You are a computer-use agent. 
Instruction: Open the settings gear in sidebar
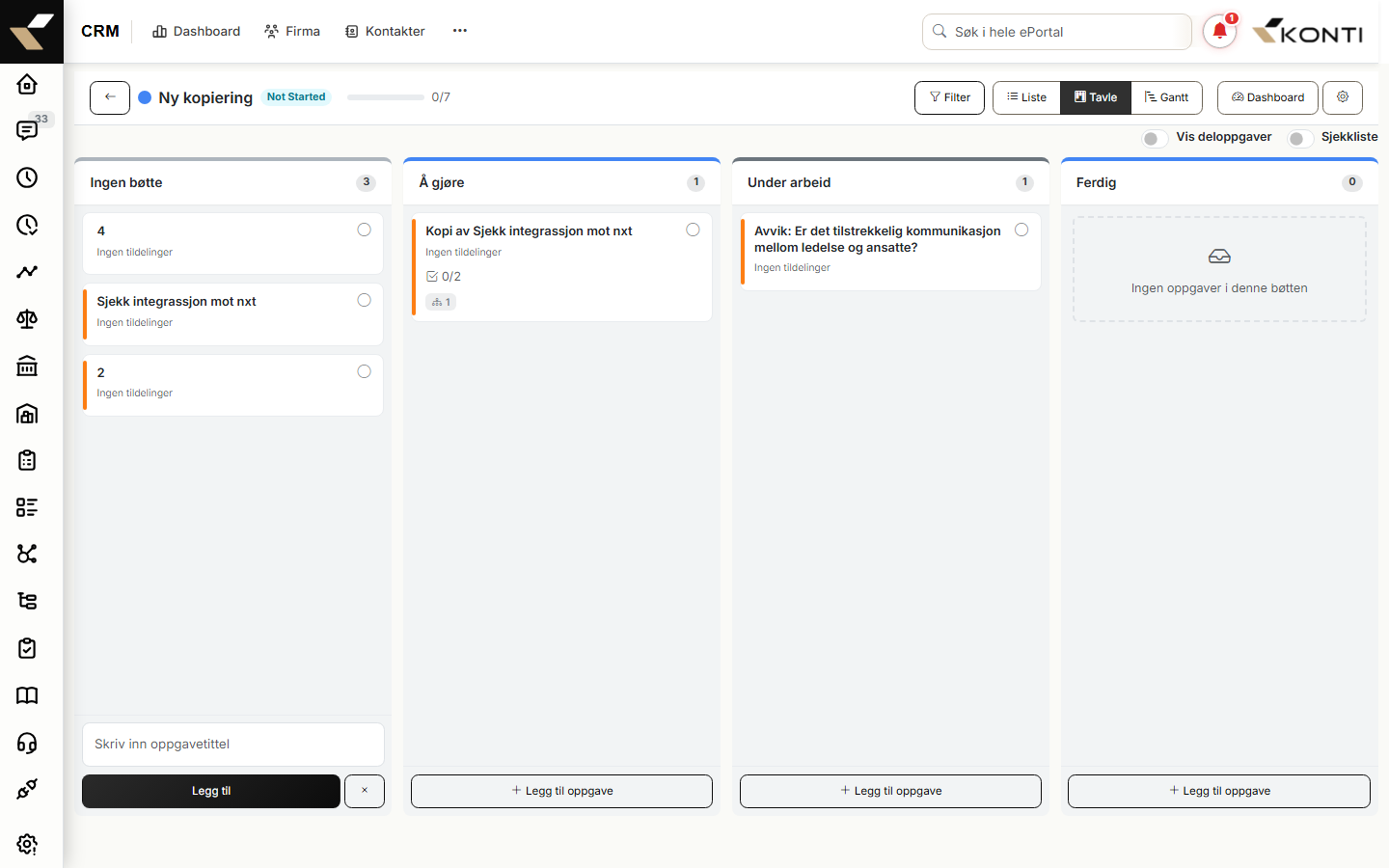[x=27, y=844]
